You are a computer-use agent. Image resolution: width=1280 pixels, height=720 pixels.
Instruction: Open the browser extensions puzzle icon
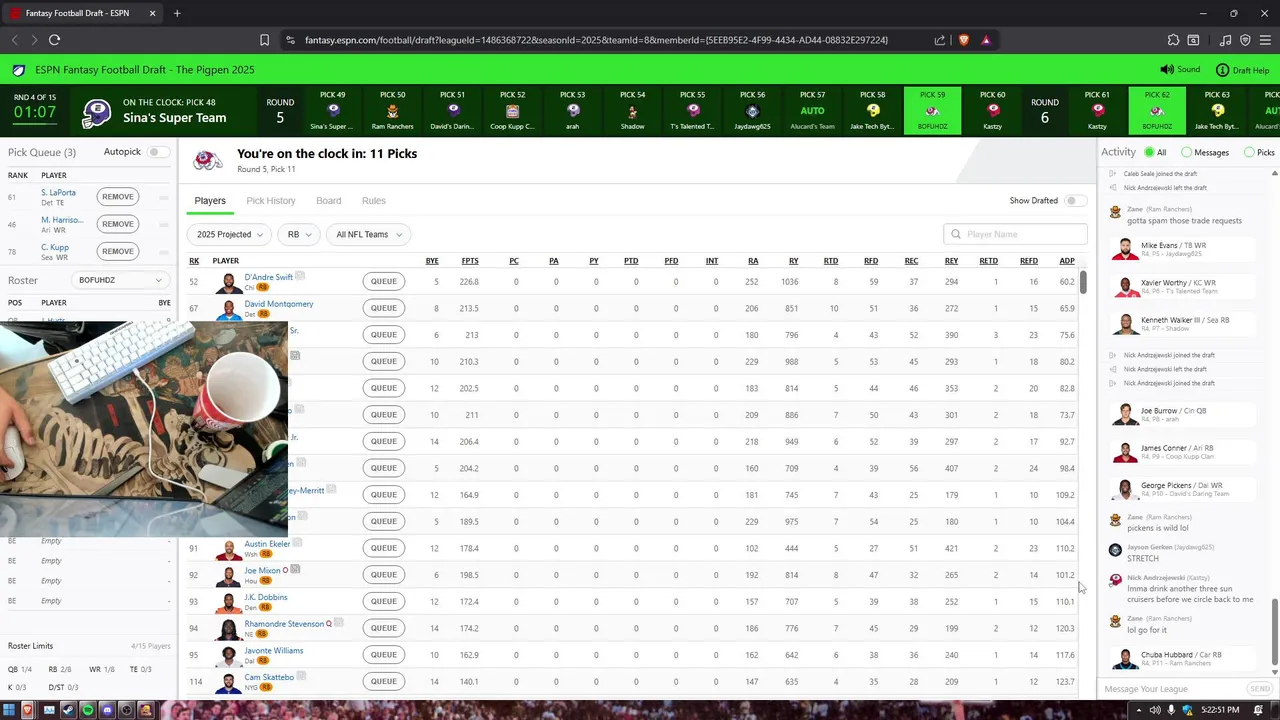click(x=1173, y=40)
